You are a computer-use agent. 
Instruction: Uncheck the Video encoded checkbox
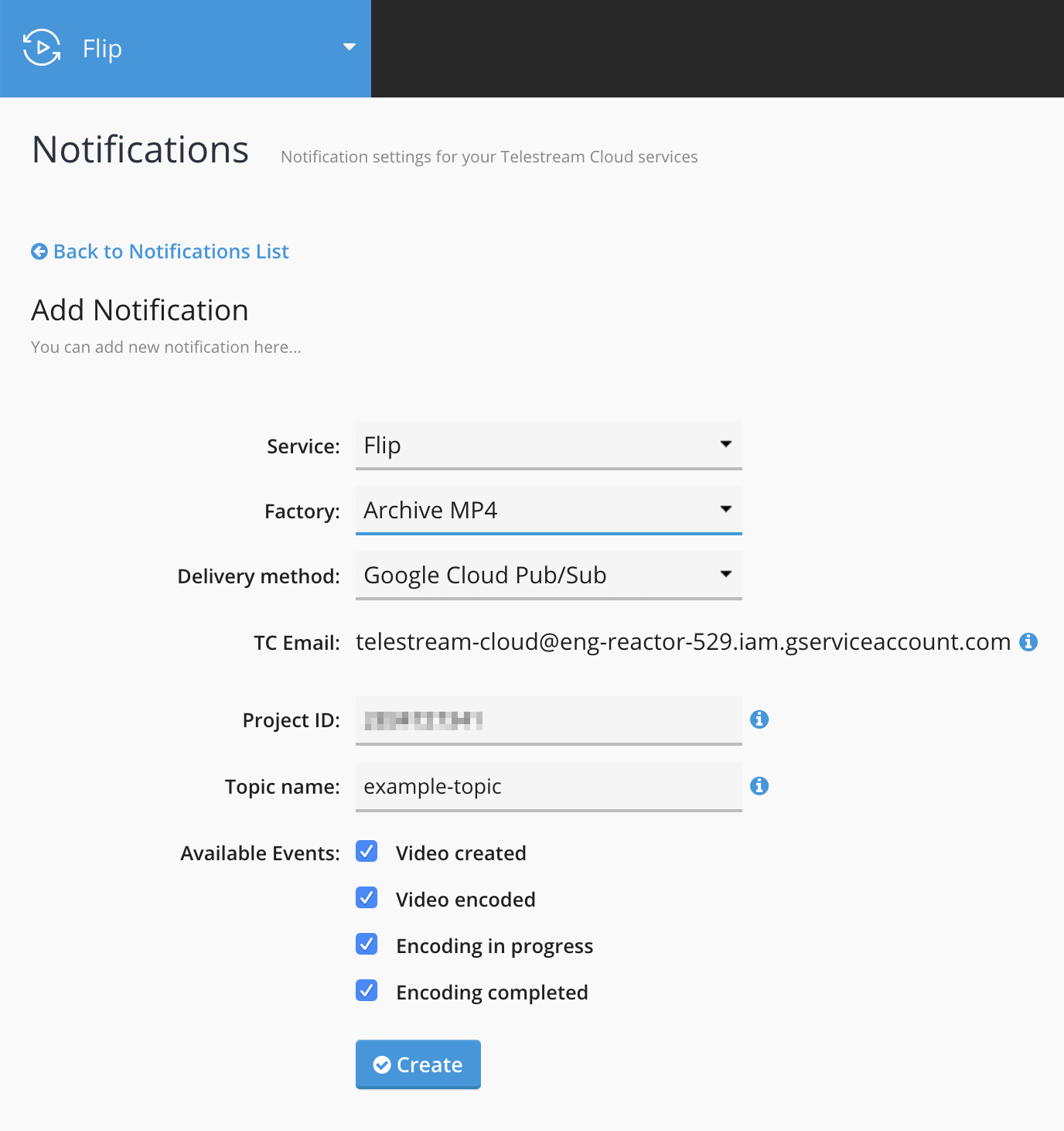pos(367,897)
